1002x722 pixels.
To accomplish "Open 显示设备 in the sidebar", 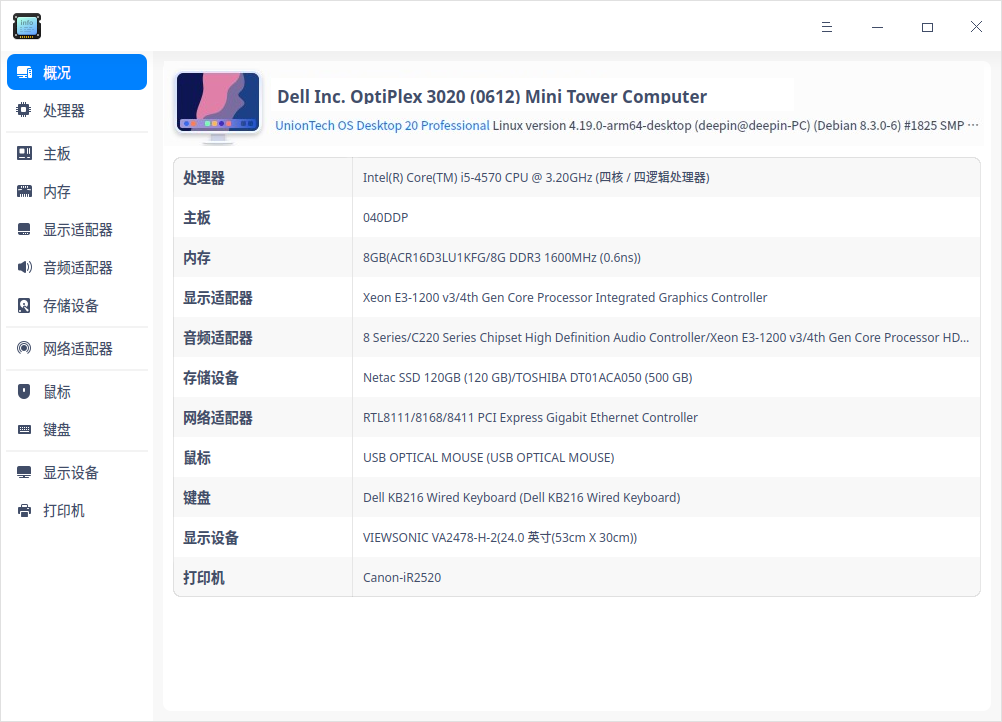I will pos(77,472).
